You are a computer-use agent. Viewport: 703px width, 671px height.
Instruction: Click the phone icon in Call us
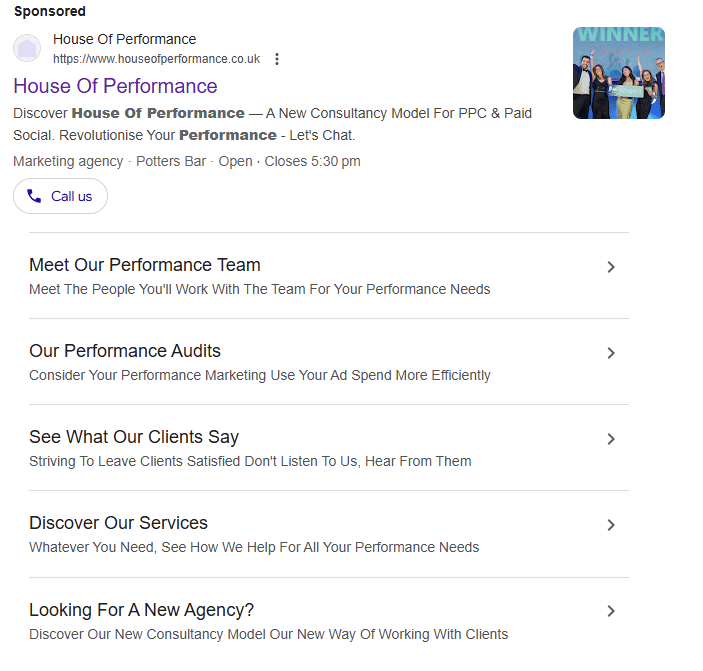35,196
